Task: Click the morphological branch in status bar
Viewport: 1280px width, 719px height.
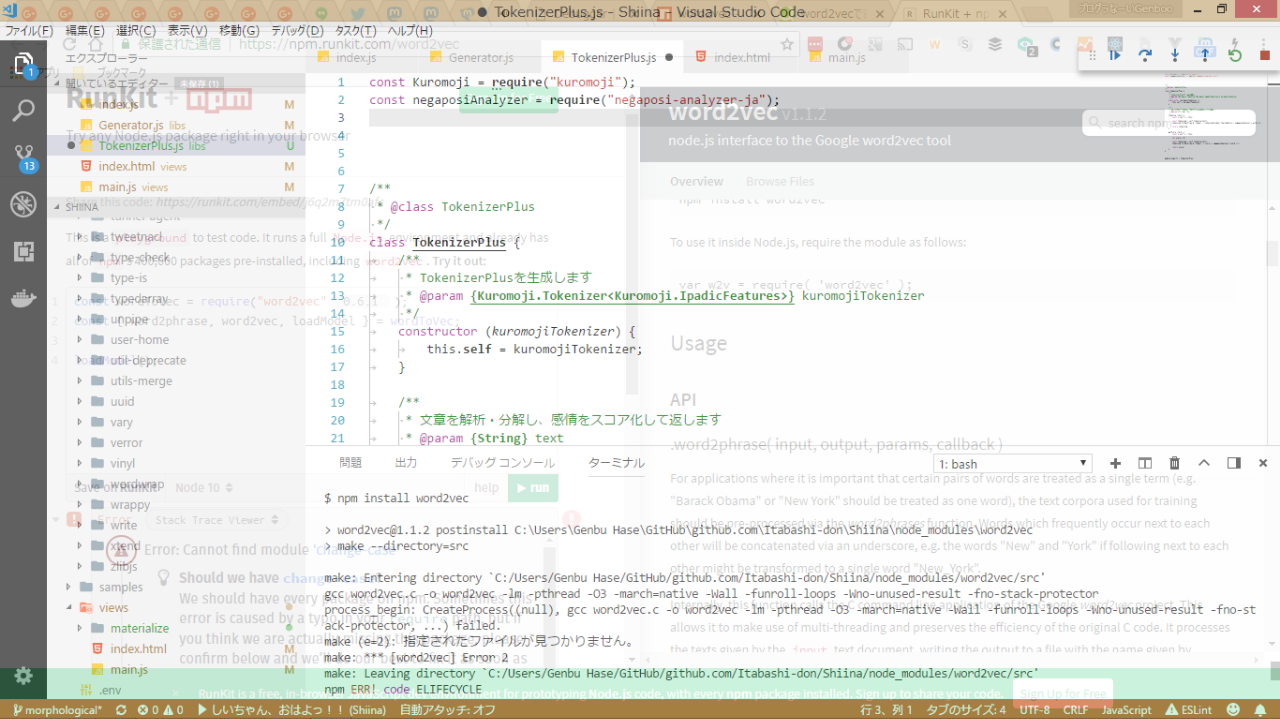Action: (59, 710)
